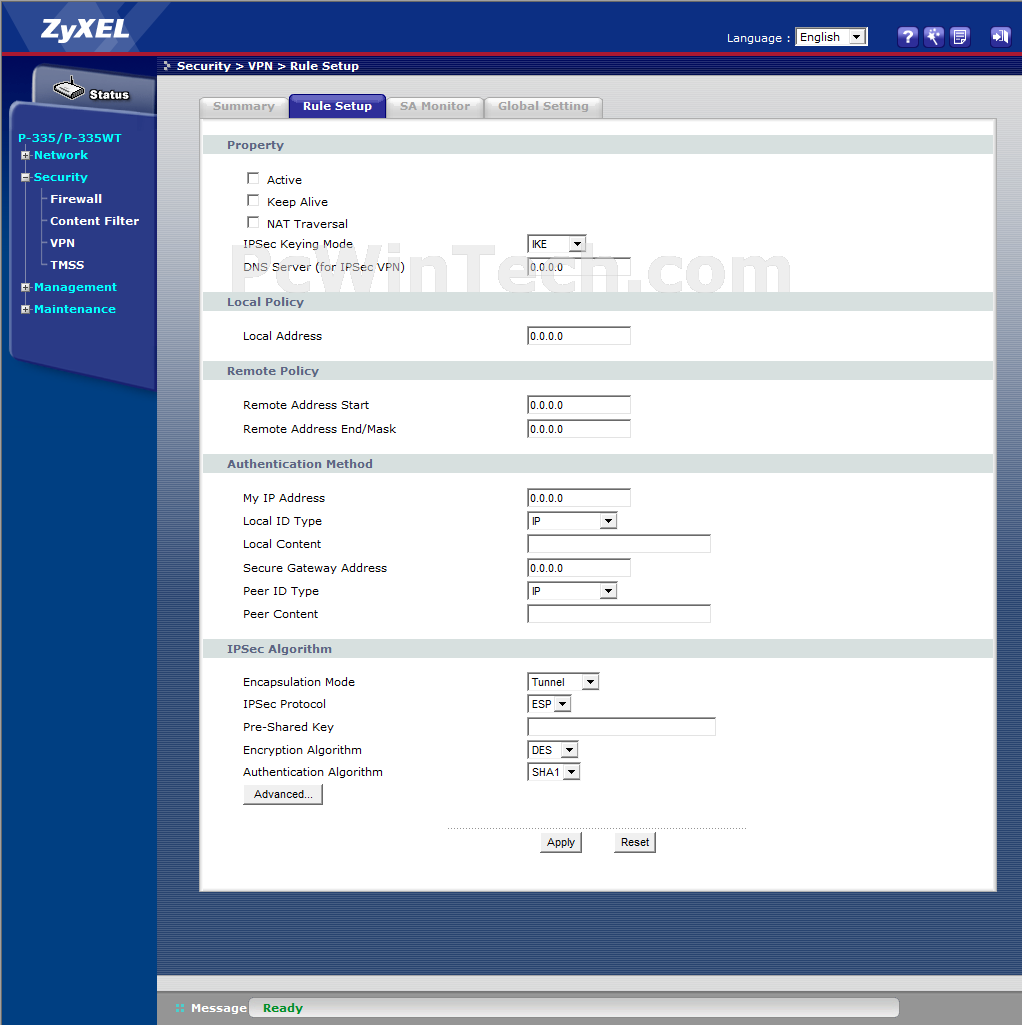The image size is (1022, 1025).
Task: Click the Remote Address Start field
Action: [579, 405]
